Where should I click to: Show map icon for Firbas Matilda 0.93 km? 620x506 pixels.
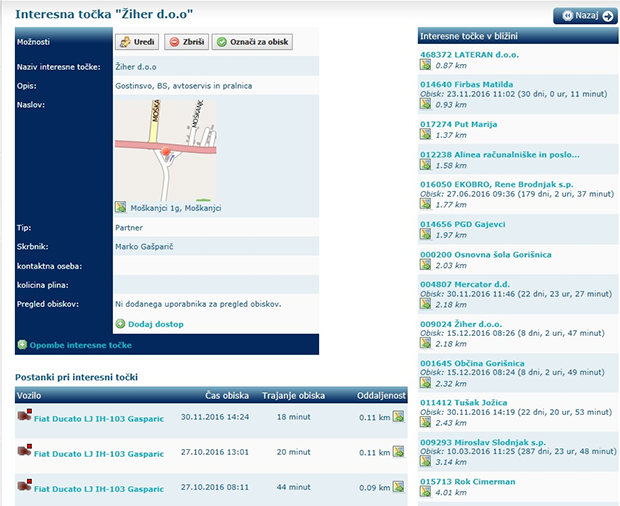(x=425, y=104)
